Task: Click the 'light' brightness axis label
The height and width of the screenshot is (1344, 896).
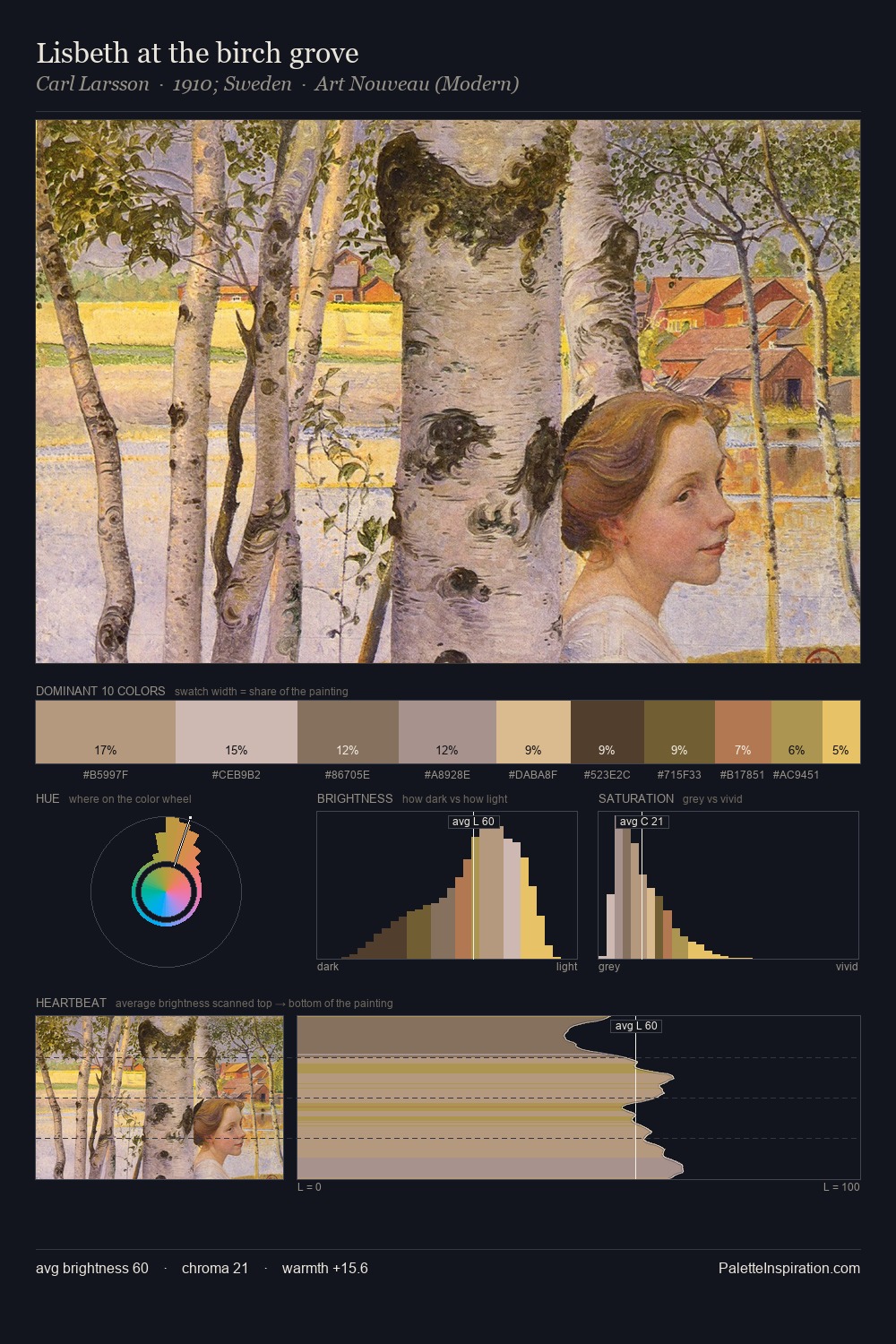Action: (x=567, y=966)
